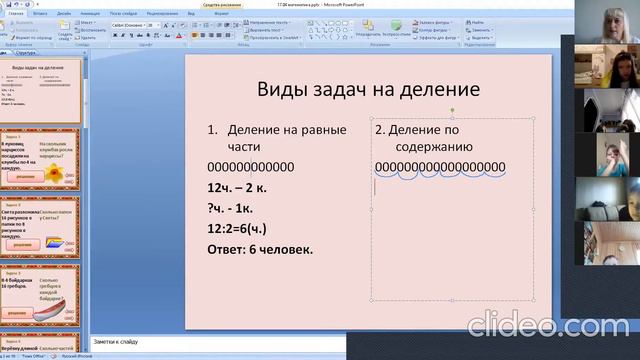Open Convert to SmartArt dropdown
Image resolution: width=640 pixels, height=360 pixels.
[x=273, y=38]
